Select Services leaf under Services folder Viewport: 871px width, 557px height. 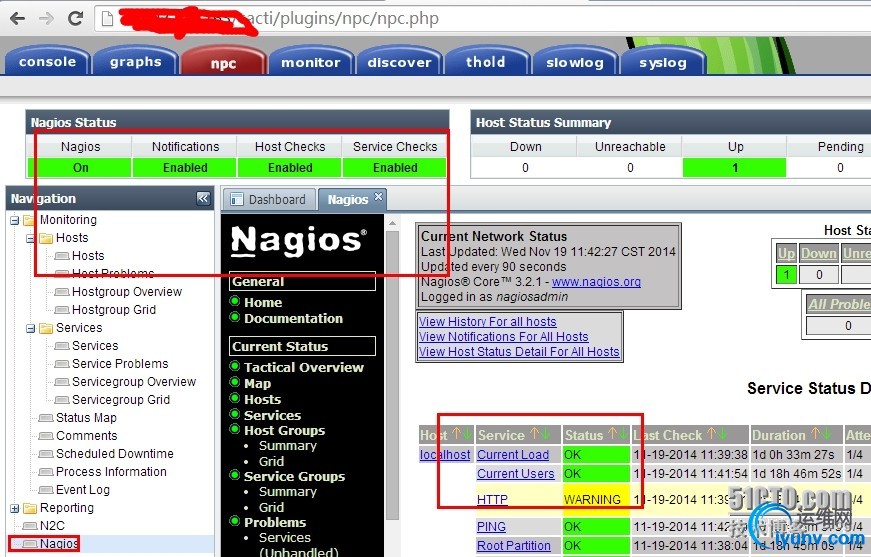(x=95, y=345)
